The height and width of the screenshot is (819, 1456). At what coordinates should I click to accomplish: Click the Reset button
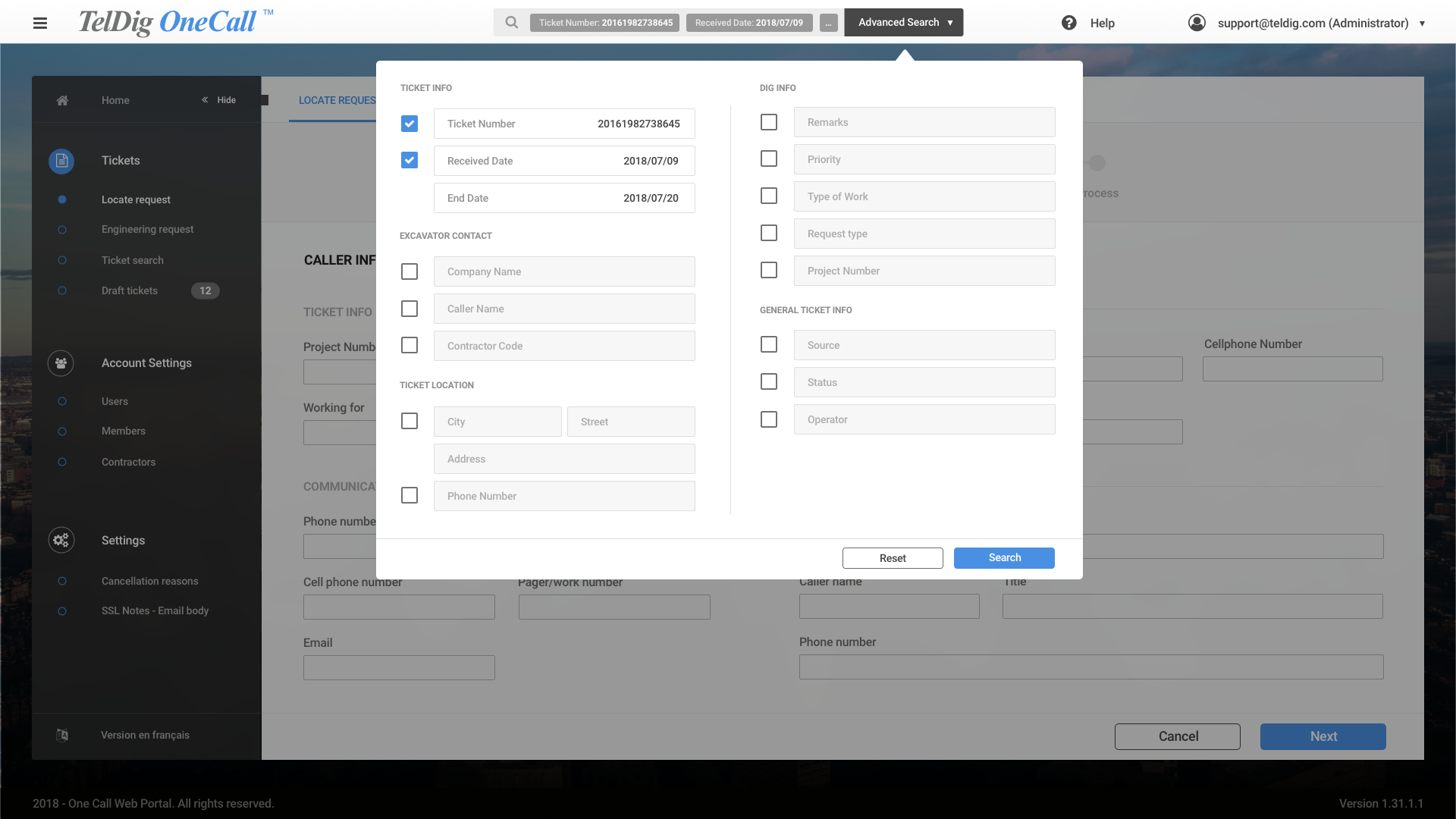click(x=893, y=558)
